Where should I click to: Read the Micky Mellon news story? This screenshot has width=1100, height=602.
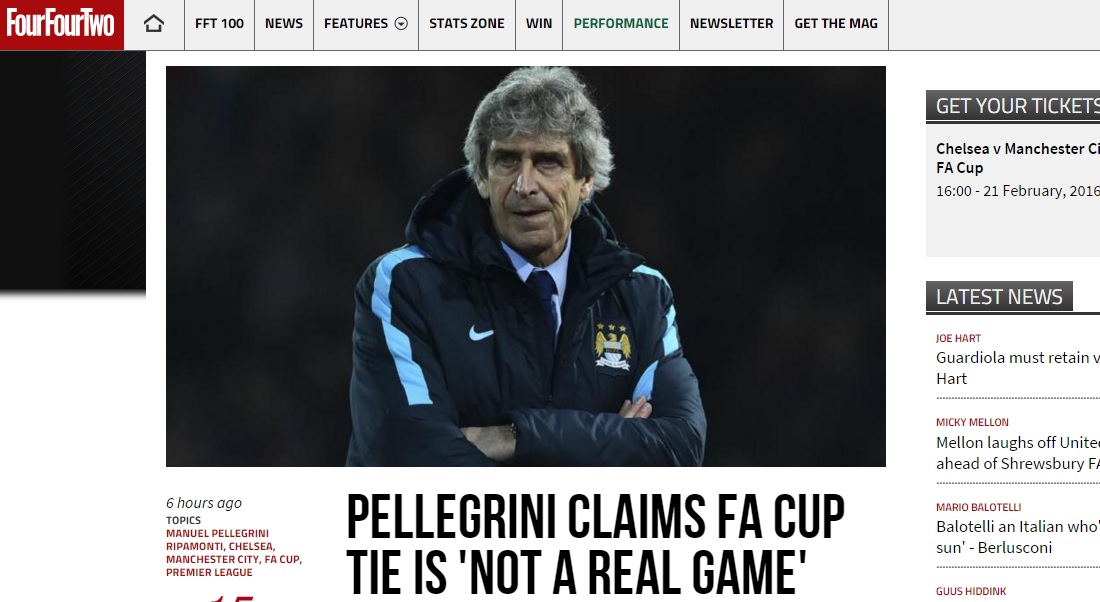coord(1017,453)
